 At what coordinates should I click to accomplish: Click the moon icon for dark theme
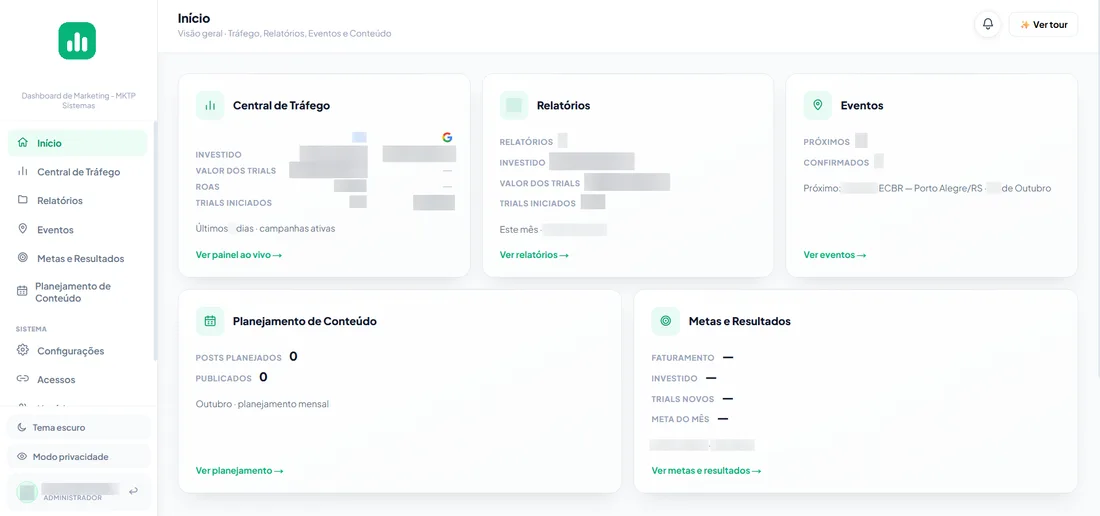pos(22,427)
